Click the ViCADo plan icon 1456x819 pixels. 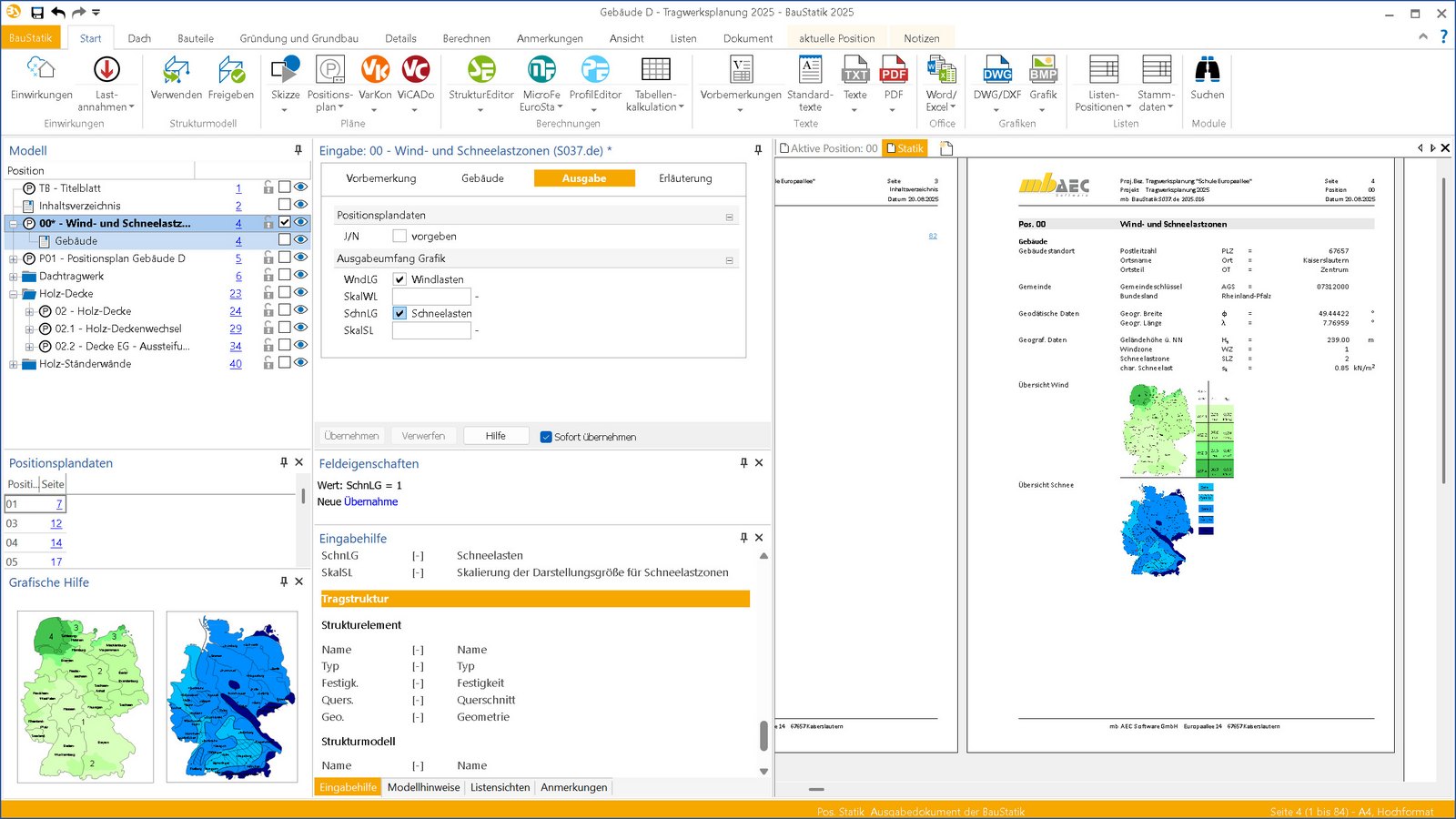(415, 71)
